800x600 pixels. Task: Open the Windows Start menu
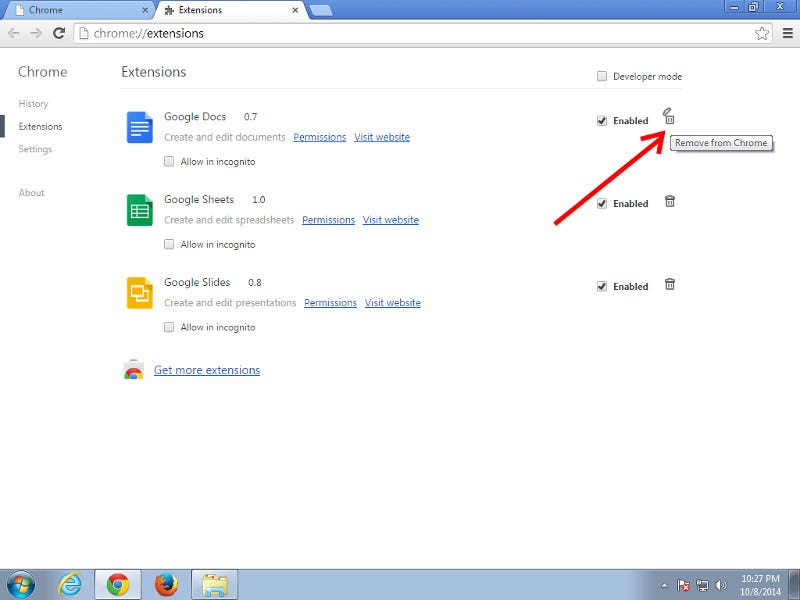pyautogui.click(x=21, y=585)
